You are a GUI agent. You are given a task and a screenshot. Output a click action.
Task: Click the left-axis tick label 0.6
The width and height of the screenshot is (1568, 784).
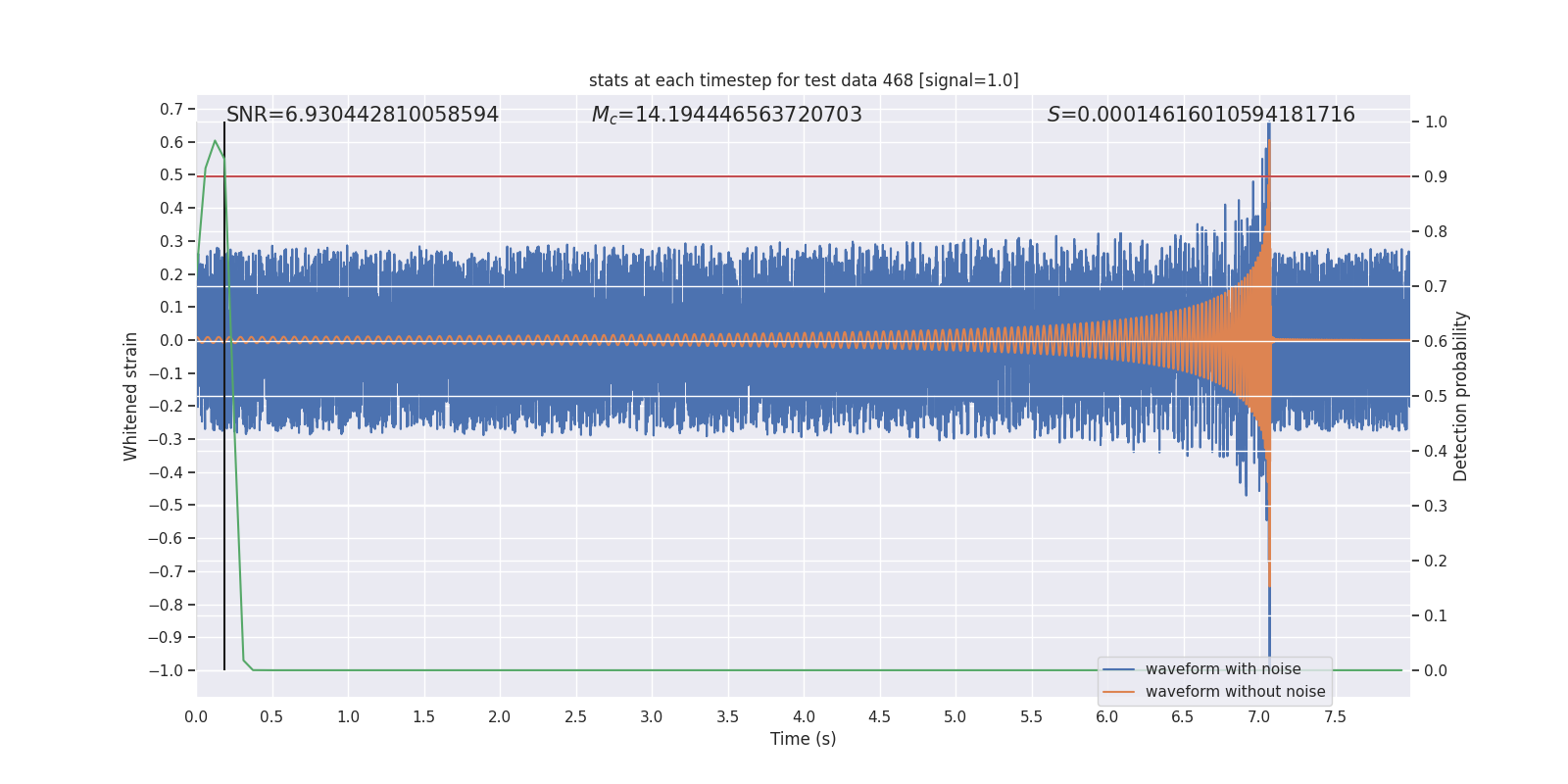(171, 142)
